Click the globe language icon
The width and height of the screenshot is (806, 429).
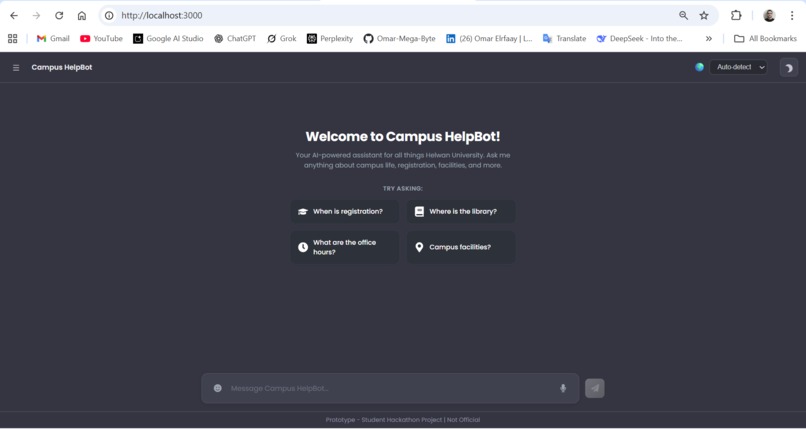tap(699, 67)
